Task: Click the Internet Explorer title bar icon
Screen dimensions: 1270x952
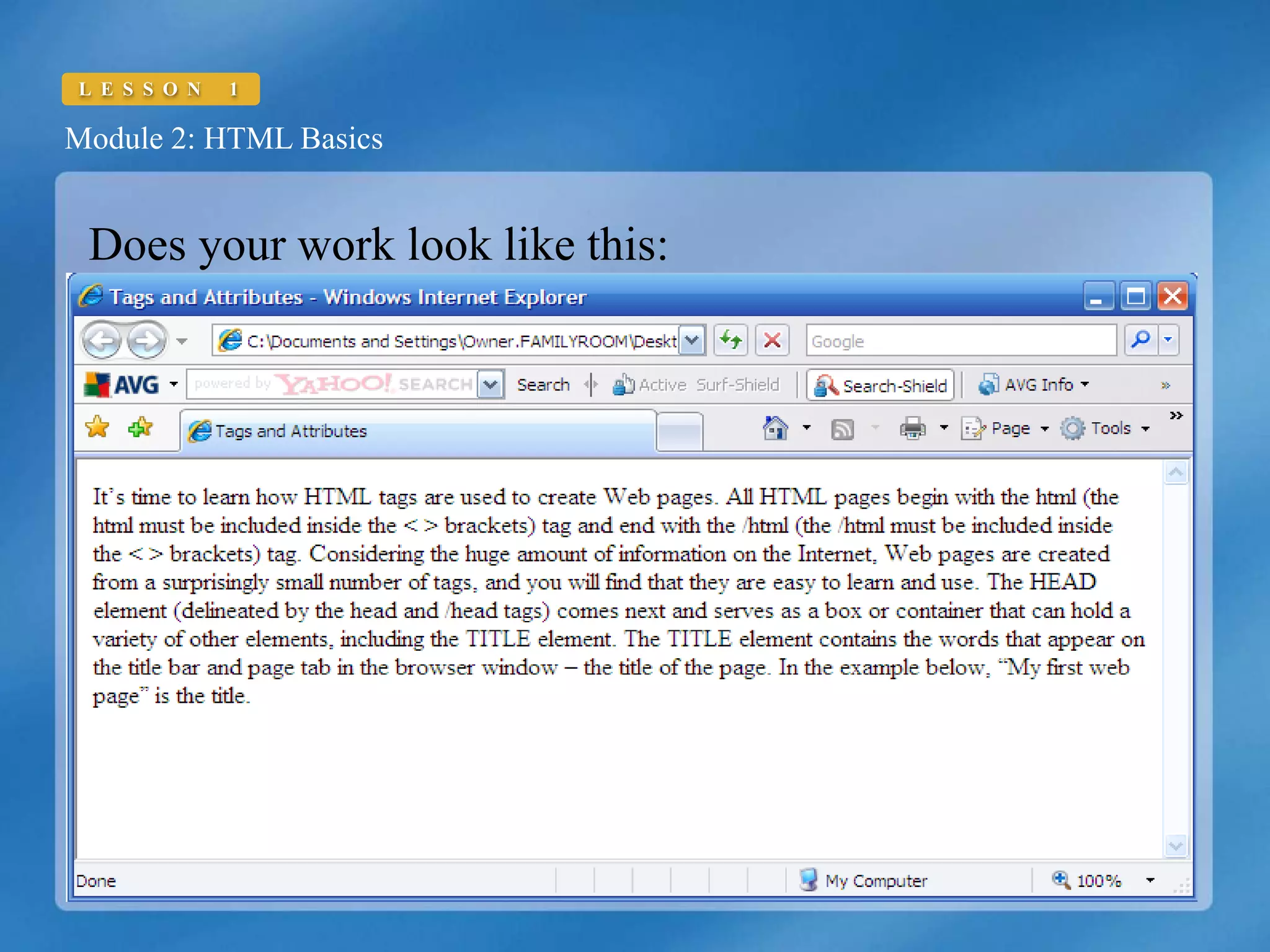Action: point(91,296)
